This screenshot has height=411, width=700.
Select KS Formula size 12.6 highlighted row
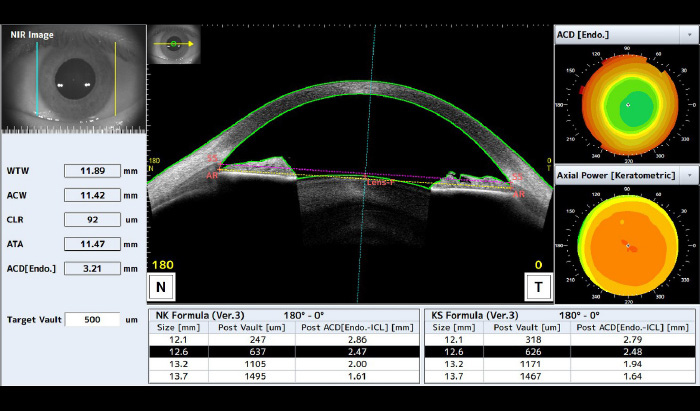560,352
